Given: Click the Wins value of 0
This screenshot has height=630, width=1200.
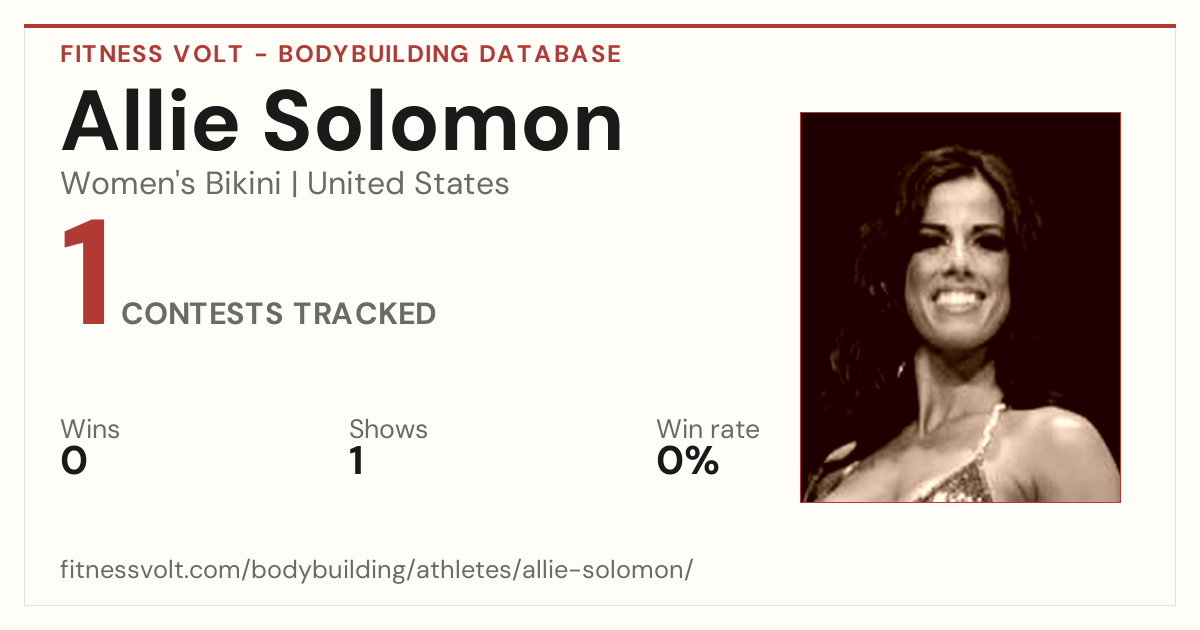Looking at the screenshot, I should click(x=74, y=461).
